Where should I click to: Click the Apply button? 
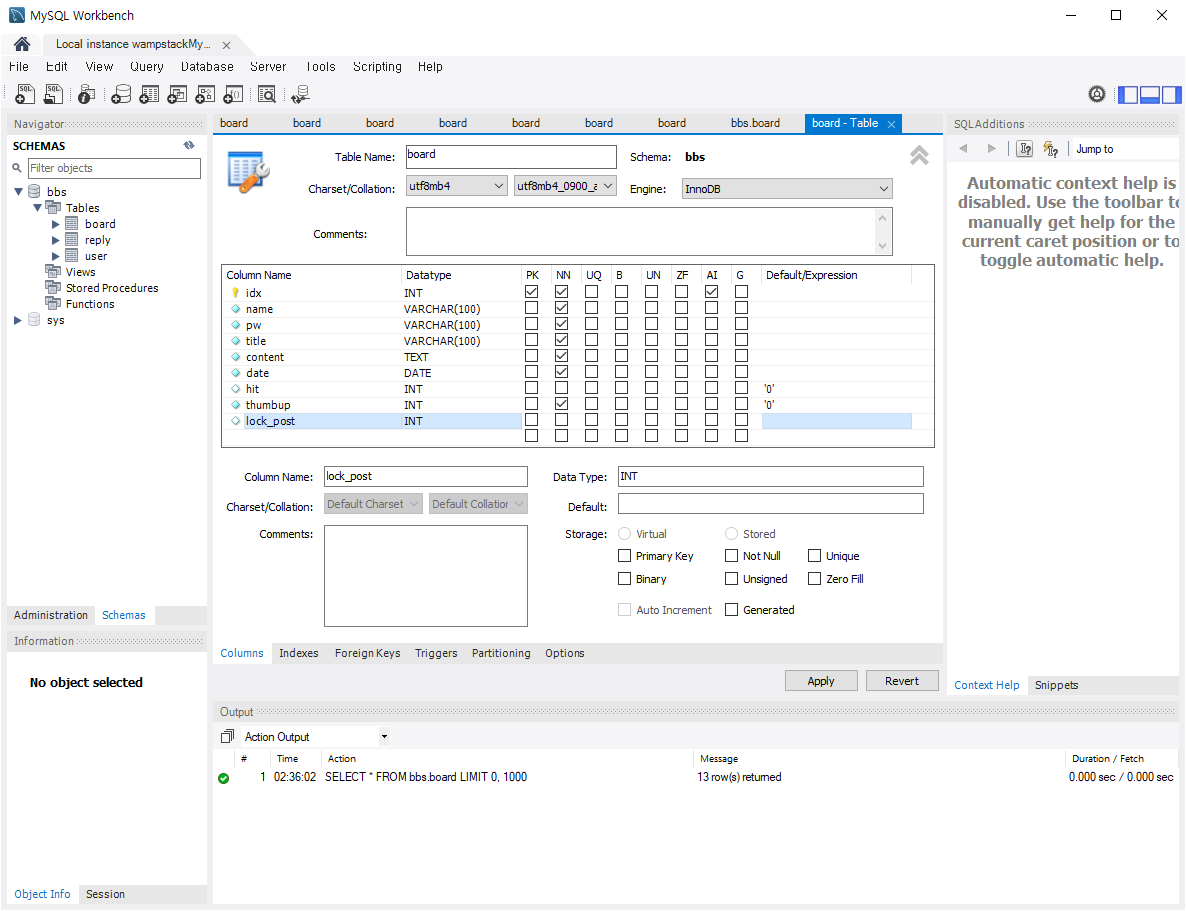[821, 681]
